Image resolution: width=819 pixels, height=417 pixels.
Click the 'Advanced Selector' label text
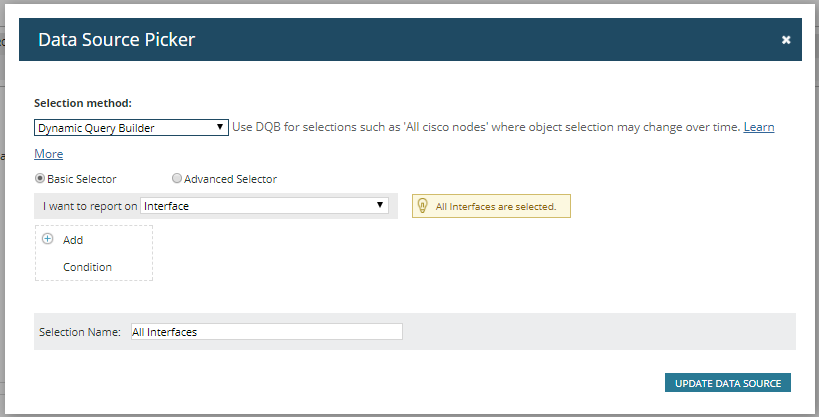coord(230,179)
